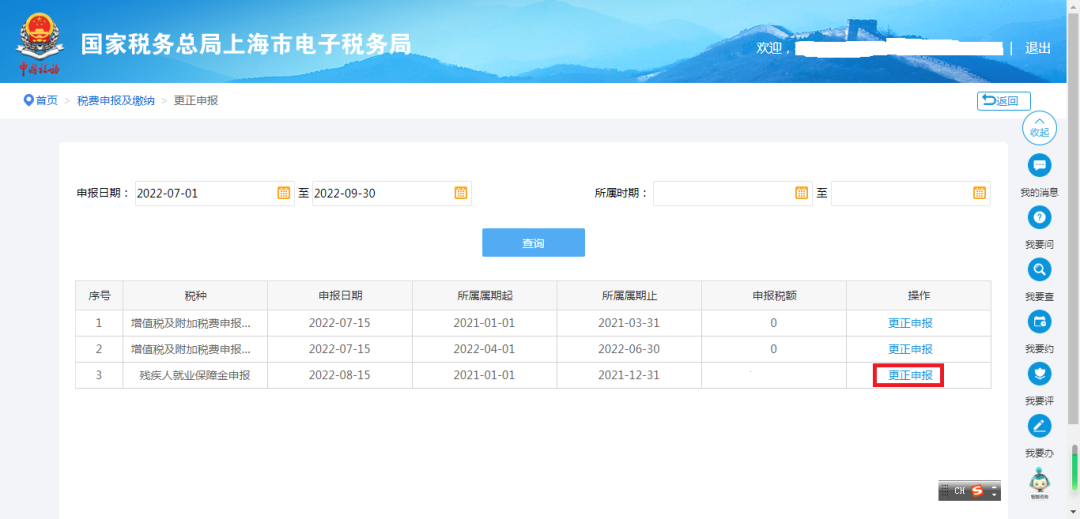The image size is (1080, 519).
Task: Open 税费申报及缴纳 breadcrumb link
Action: [116, 100]
